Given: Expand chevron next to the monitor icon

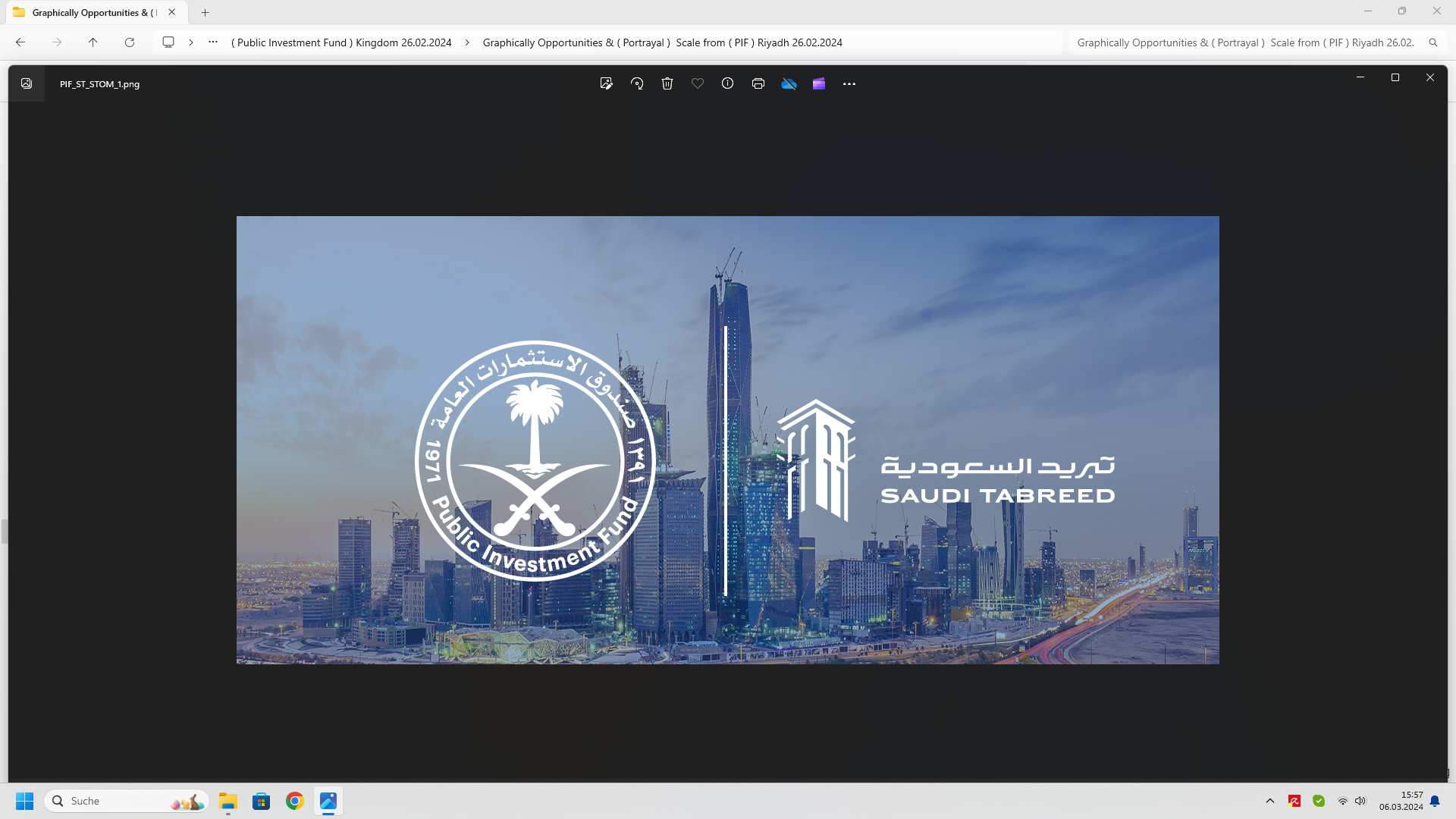Looking at the screenshot, I should [x=191, y=42].
